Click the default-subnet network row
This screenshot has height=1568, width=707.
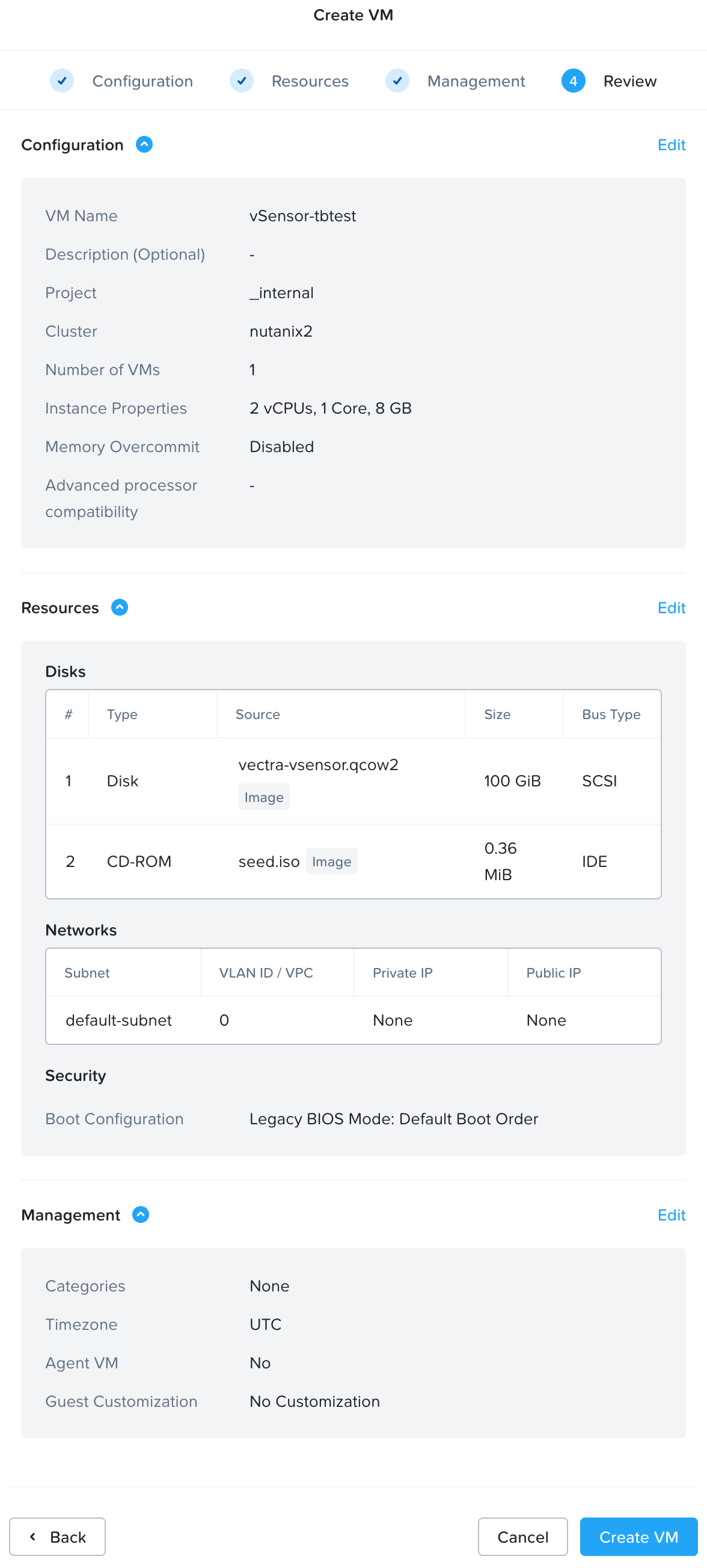[x=353, y=1020]
